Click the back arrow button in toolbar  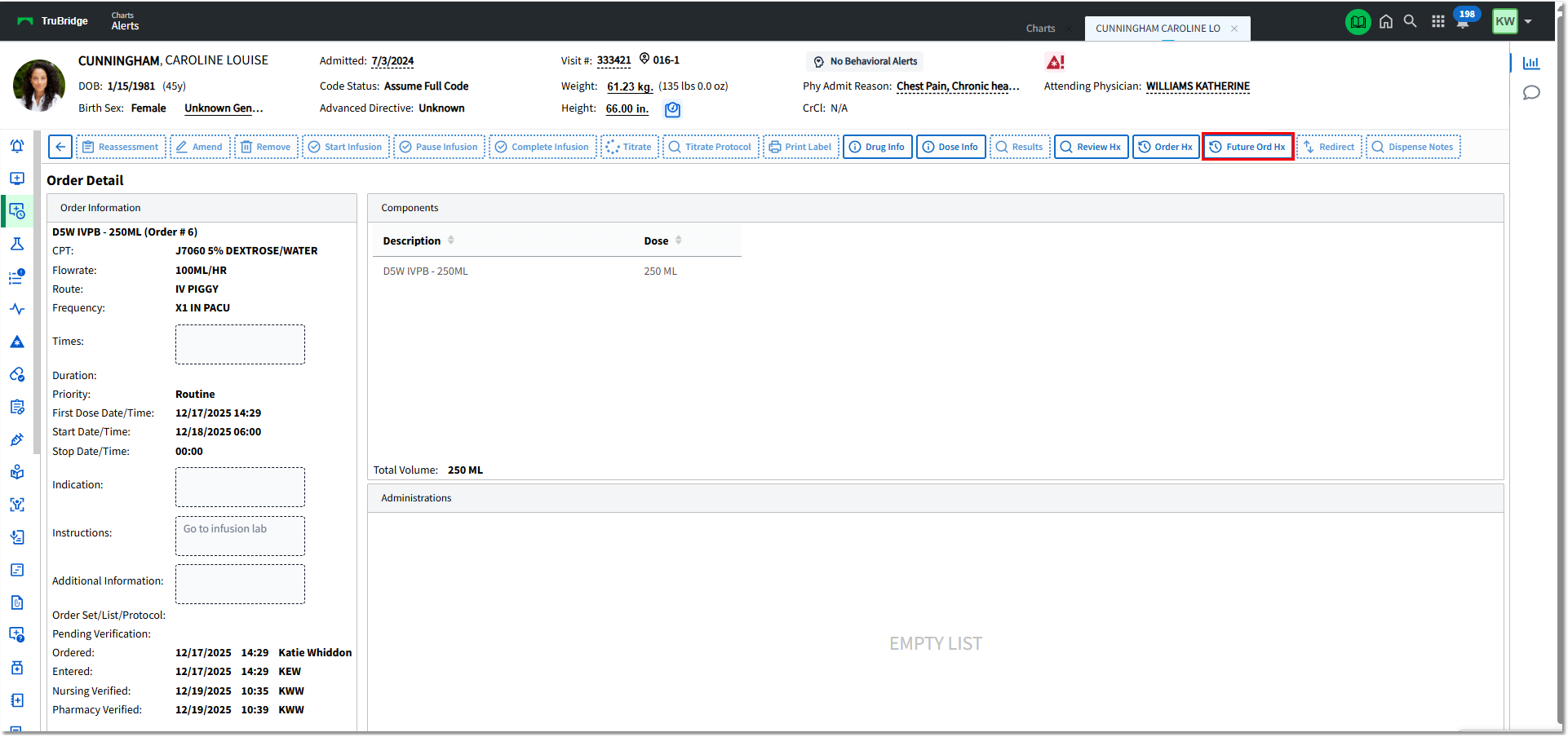pyautogui.click(x=60, y=147)
